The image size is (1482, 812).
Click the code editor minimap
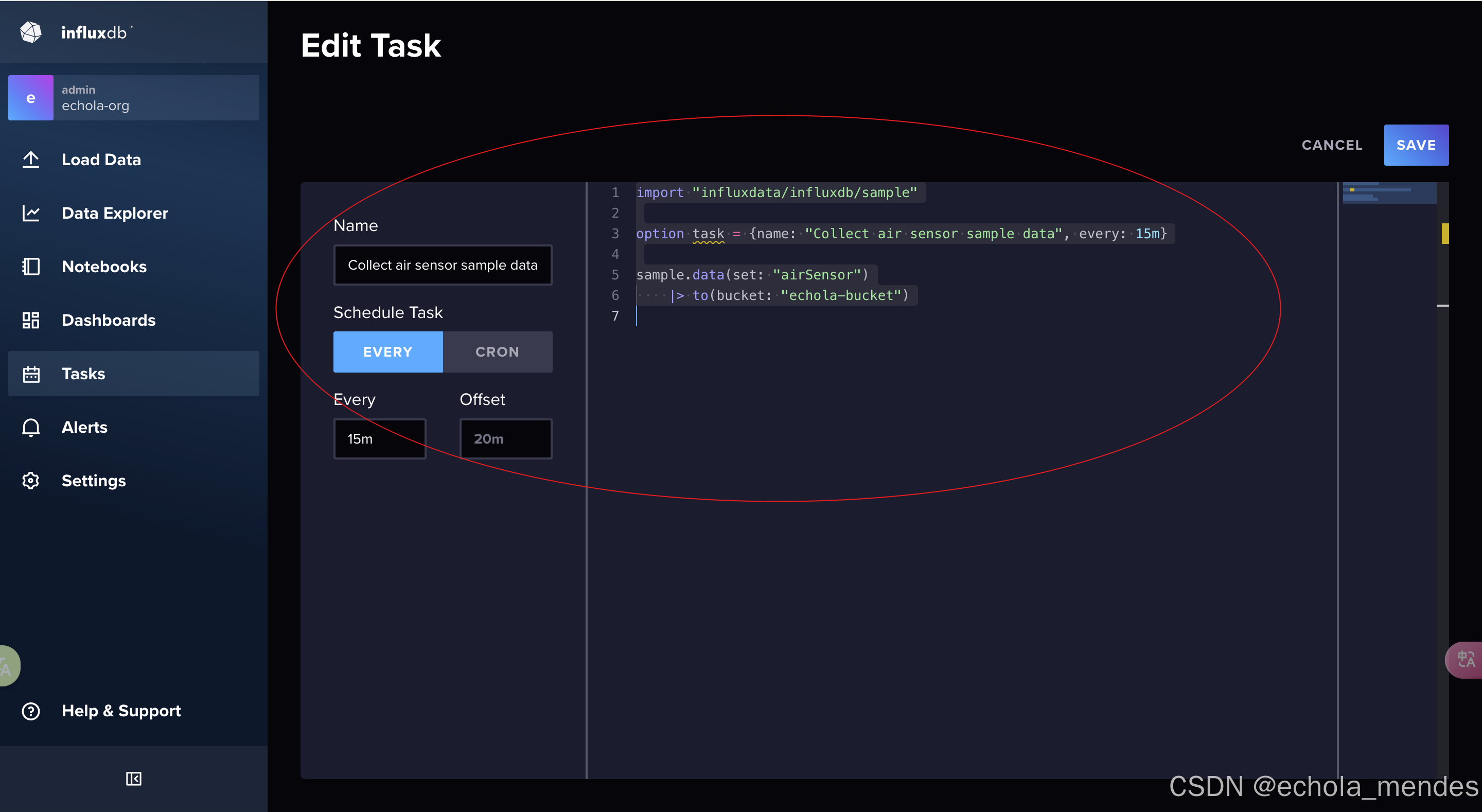click(1389, 193)
